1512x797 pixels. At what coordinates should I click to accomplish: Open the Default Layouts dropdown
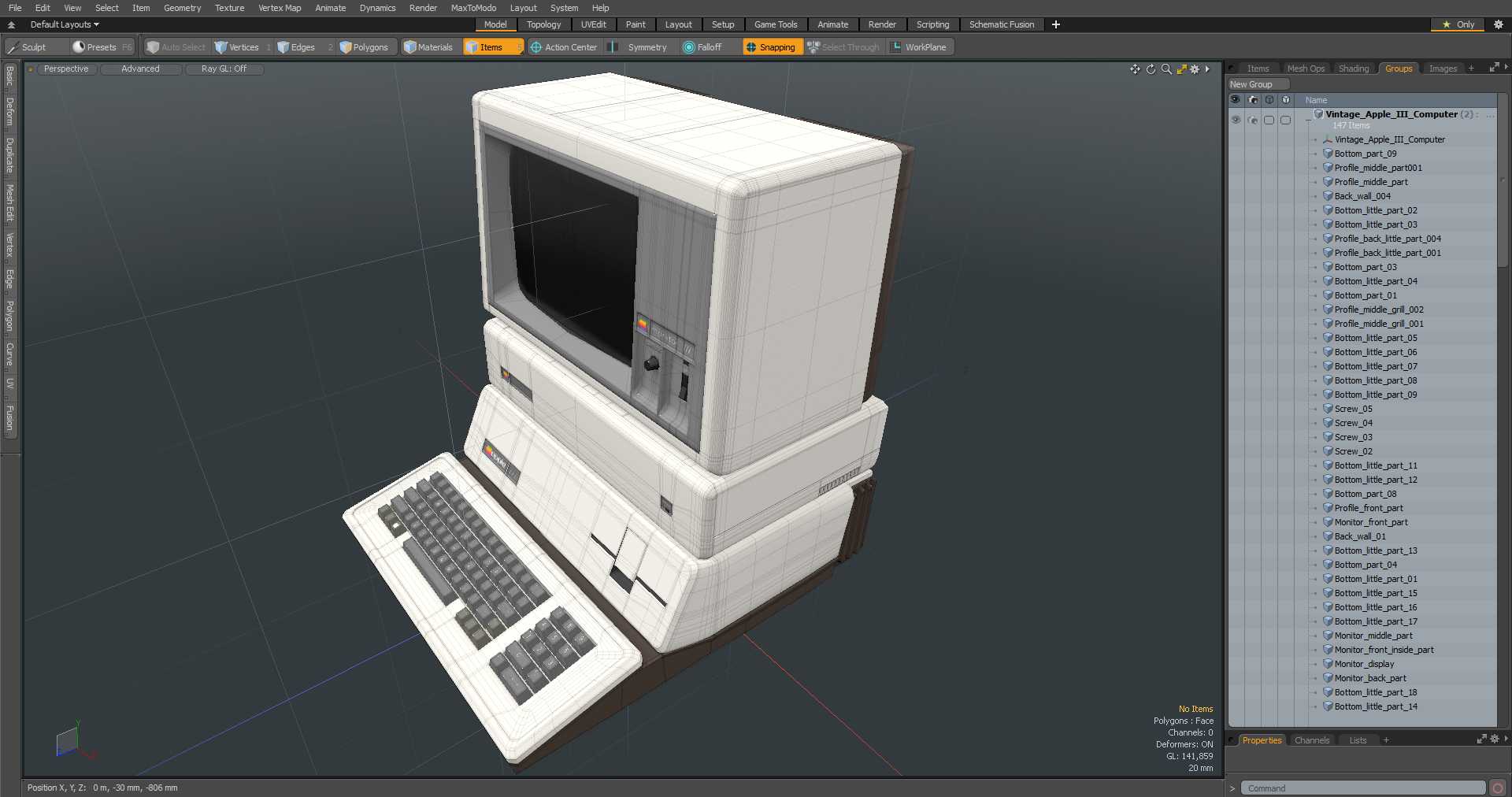click(65, 24)
